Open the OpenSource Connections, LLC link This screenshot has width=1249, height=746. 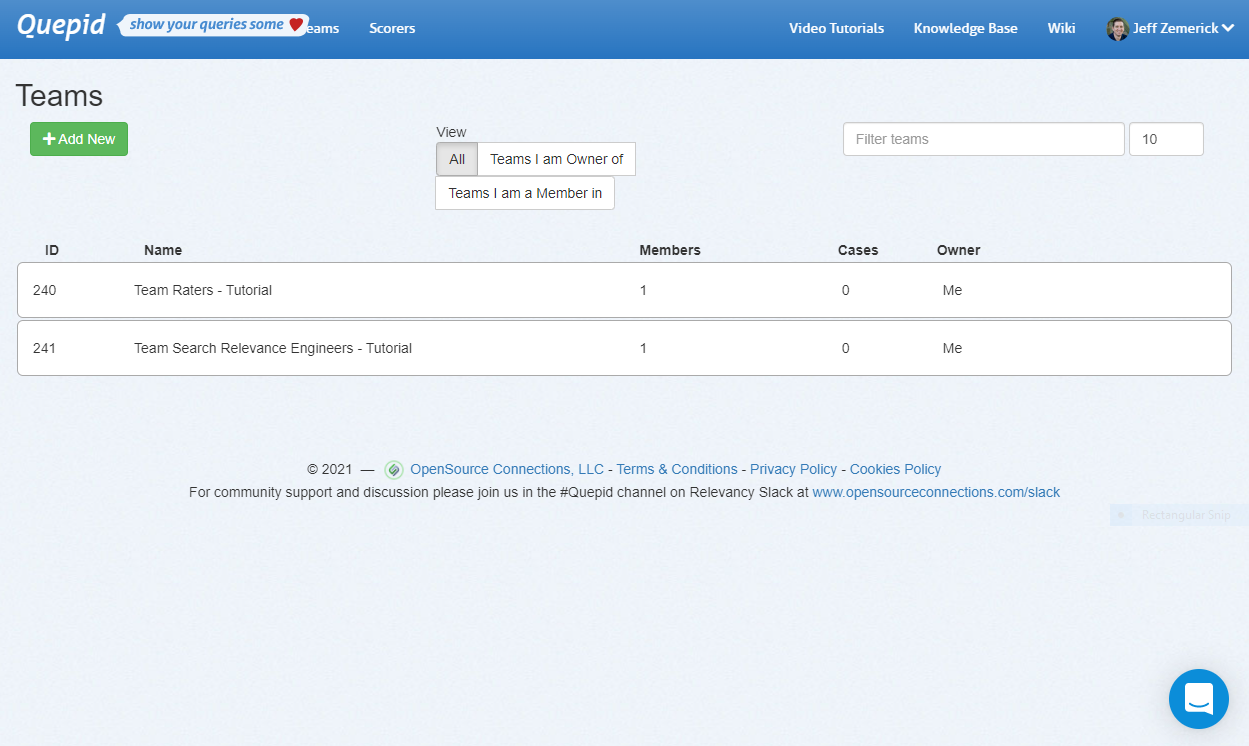[507, 469]
